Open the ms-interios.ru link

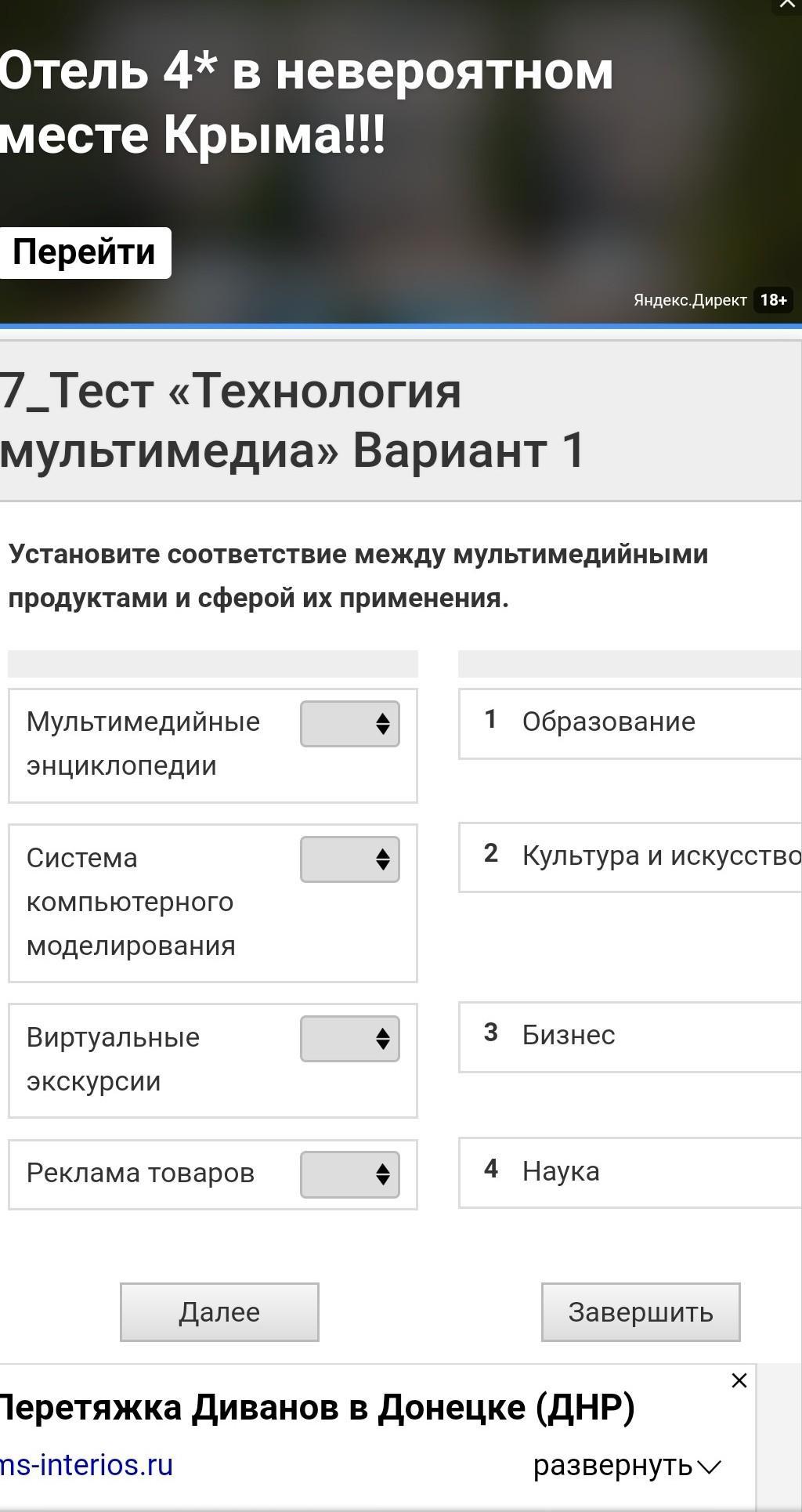(x=86, y=1465)
